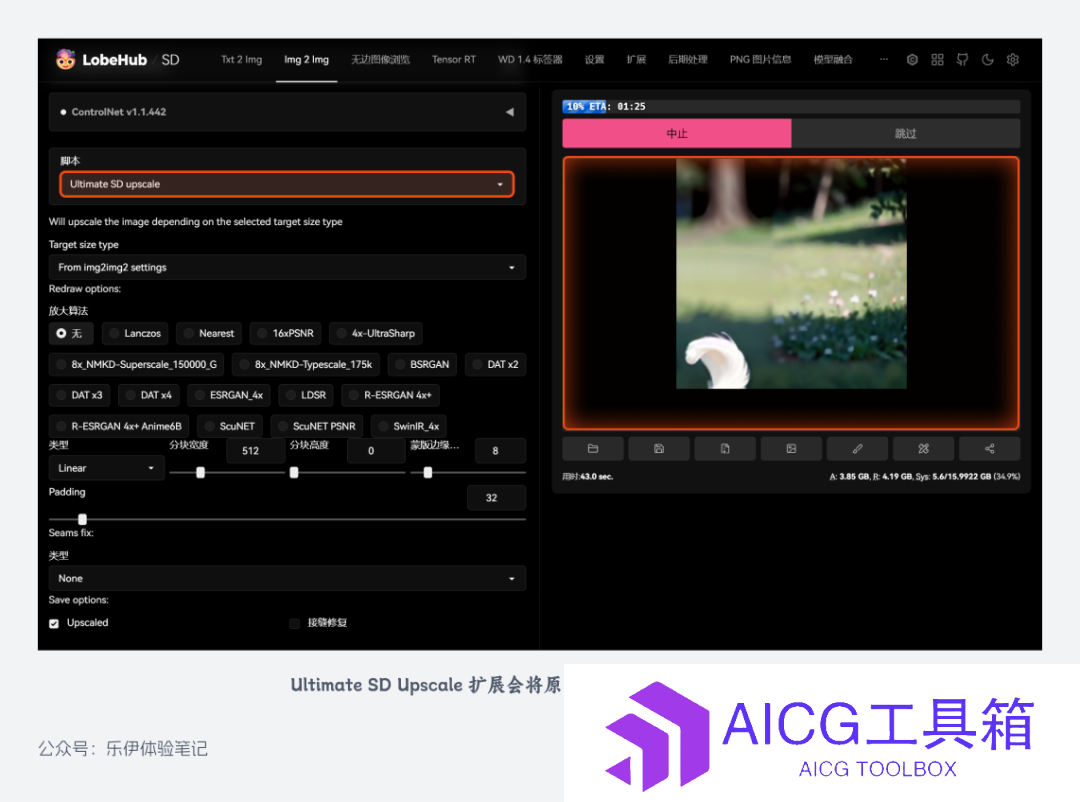Select 8x_NMKD-Typescale_175k upscaler
This screenshot has width=1080, height=802.
tap(306, 364)
